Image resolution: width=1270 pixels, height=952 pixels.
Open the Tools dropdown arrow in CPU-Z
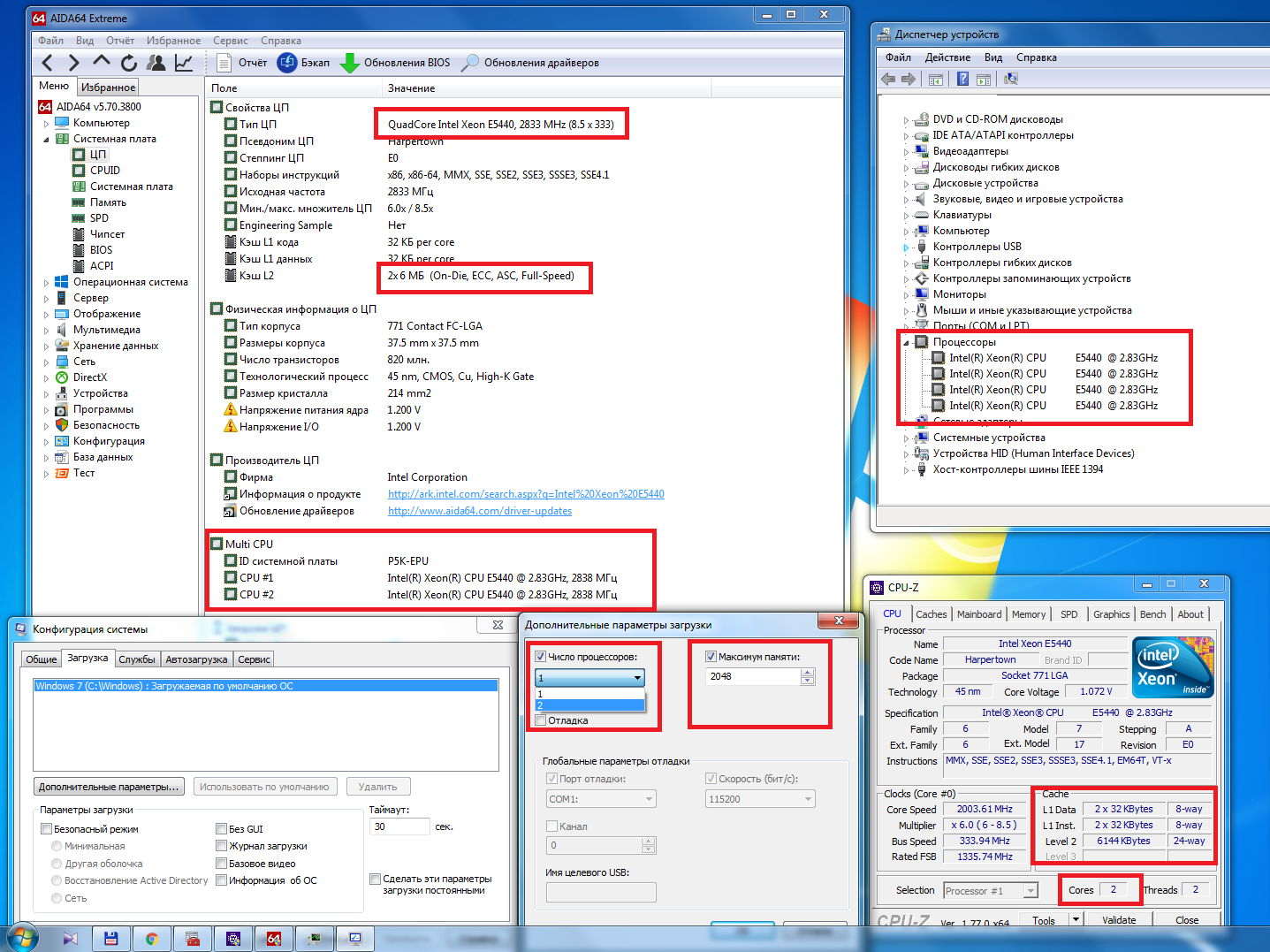pos(1076,919)
